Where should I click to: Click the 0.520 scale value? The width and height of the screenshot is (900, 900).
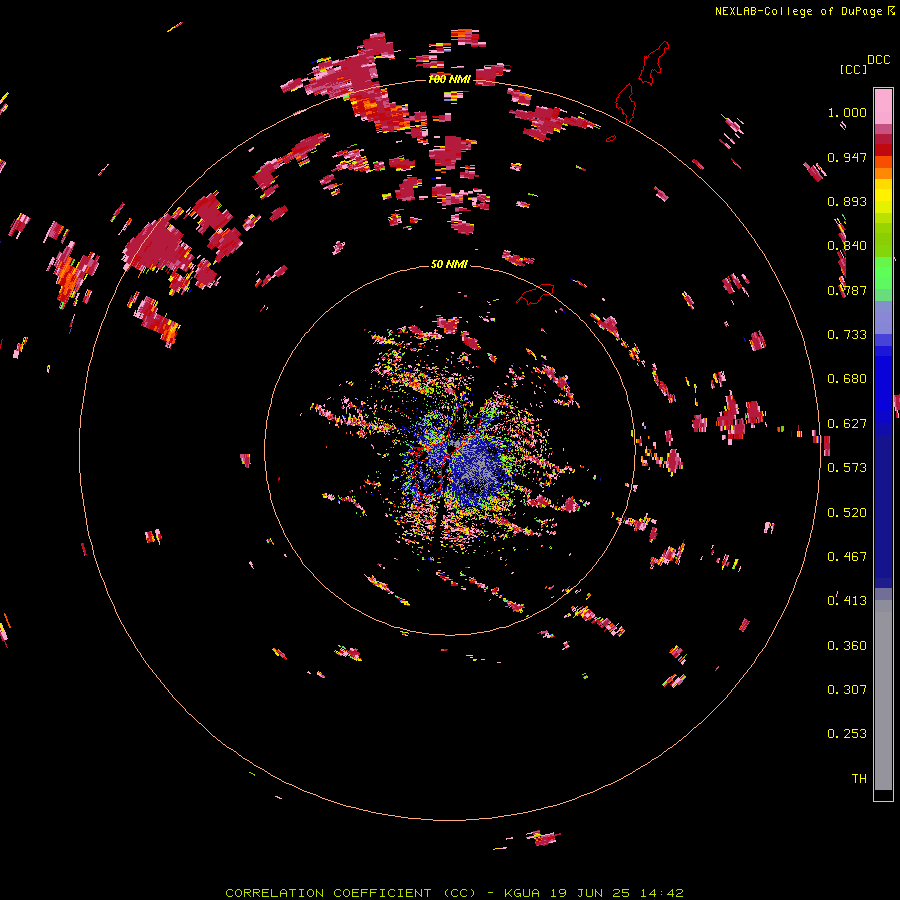point(847,513)
